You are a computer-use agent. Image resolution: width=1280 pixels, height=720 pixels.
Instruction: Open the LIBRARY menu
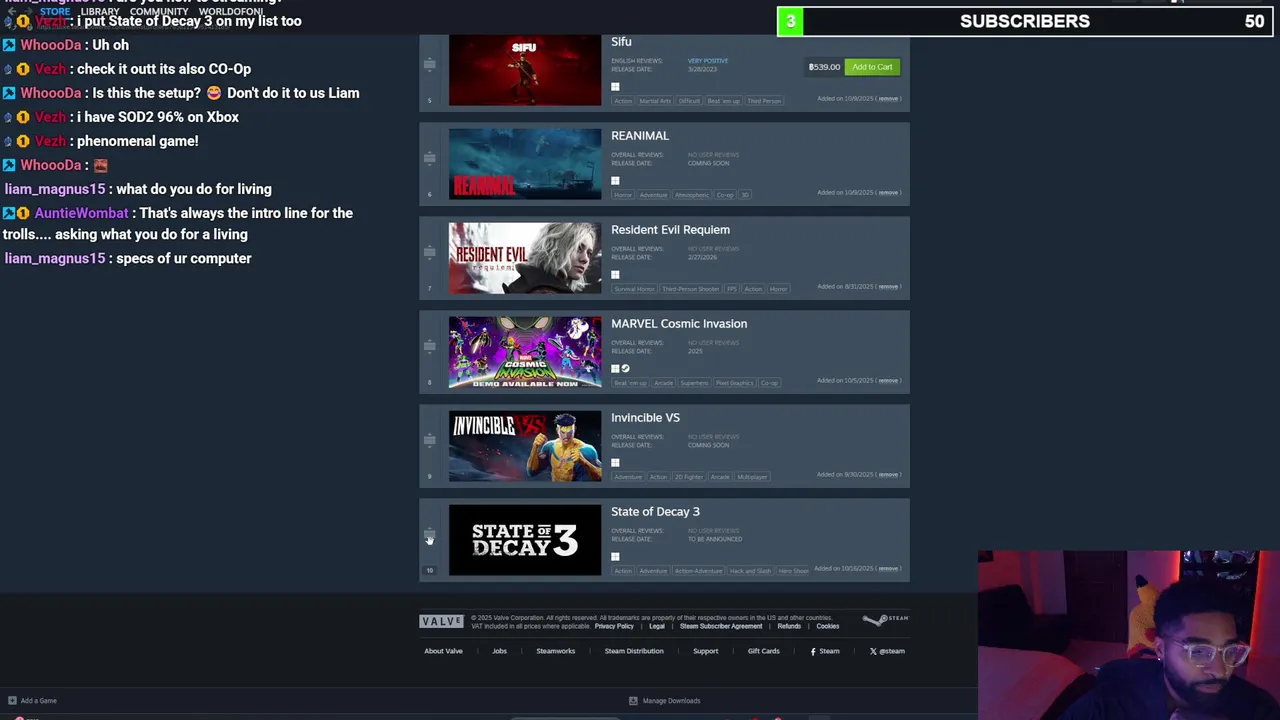coord(100,12)
